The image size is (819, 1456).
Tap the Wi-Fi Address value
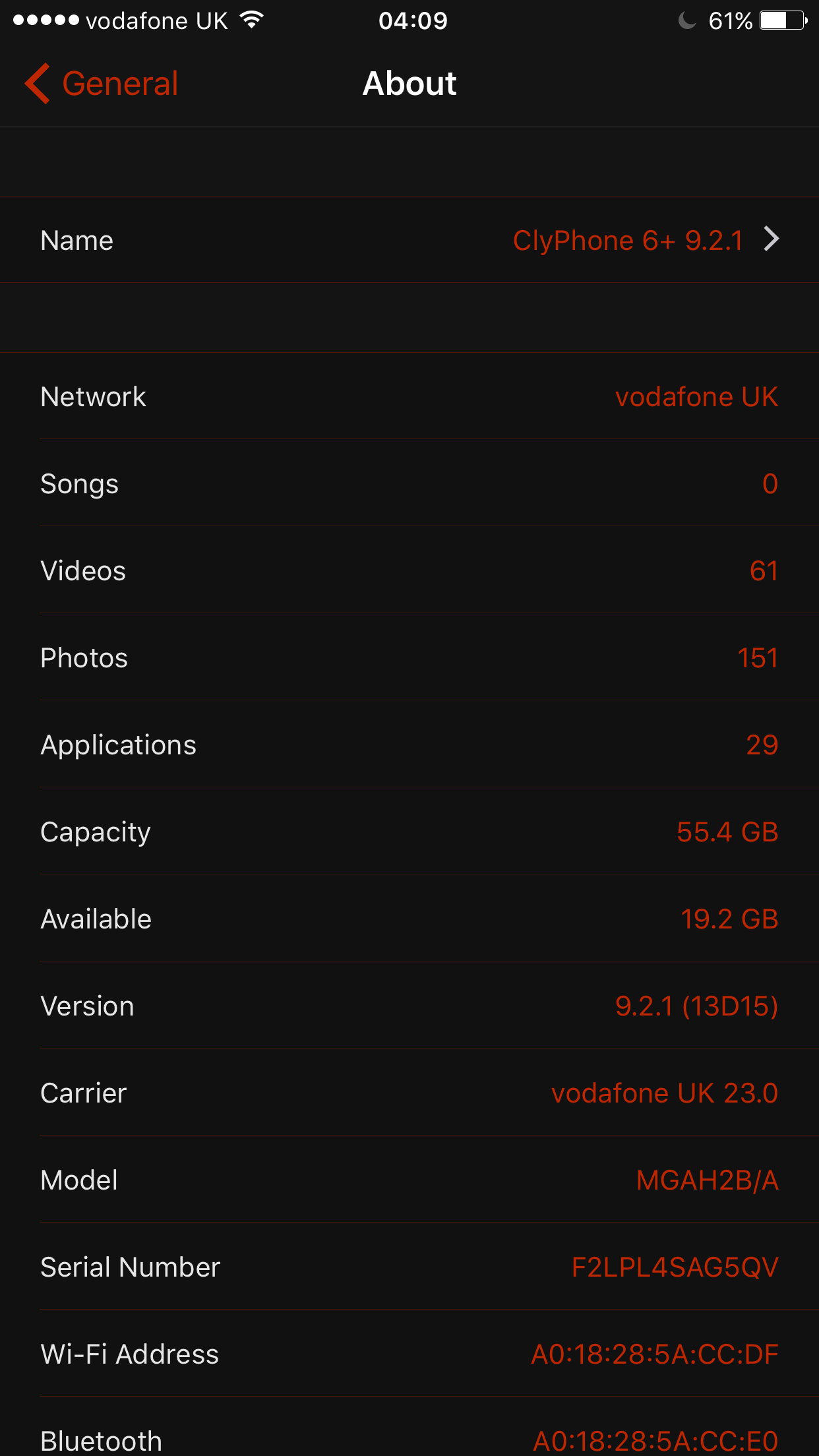pyautogui.click(x=654, y=1354)
